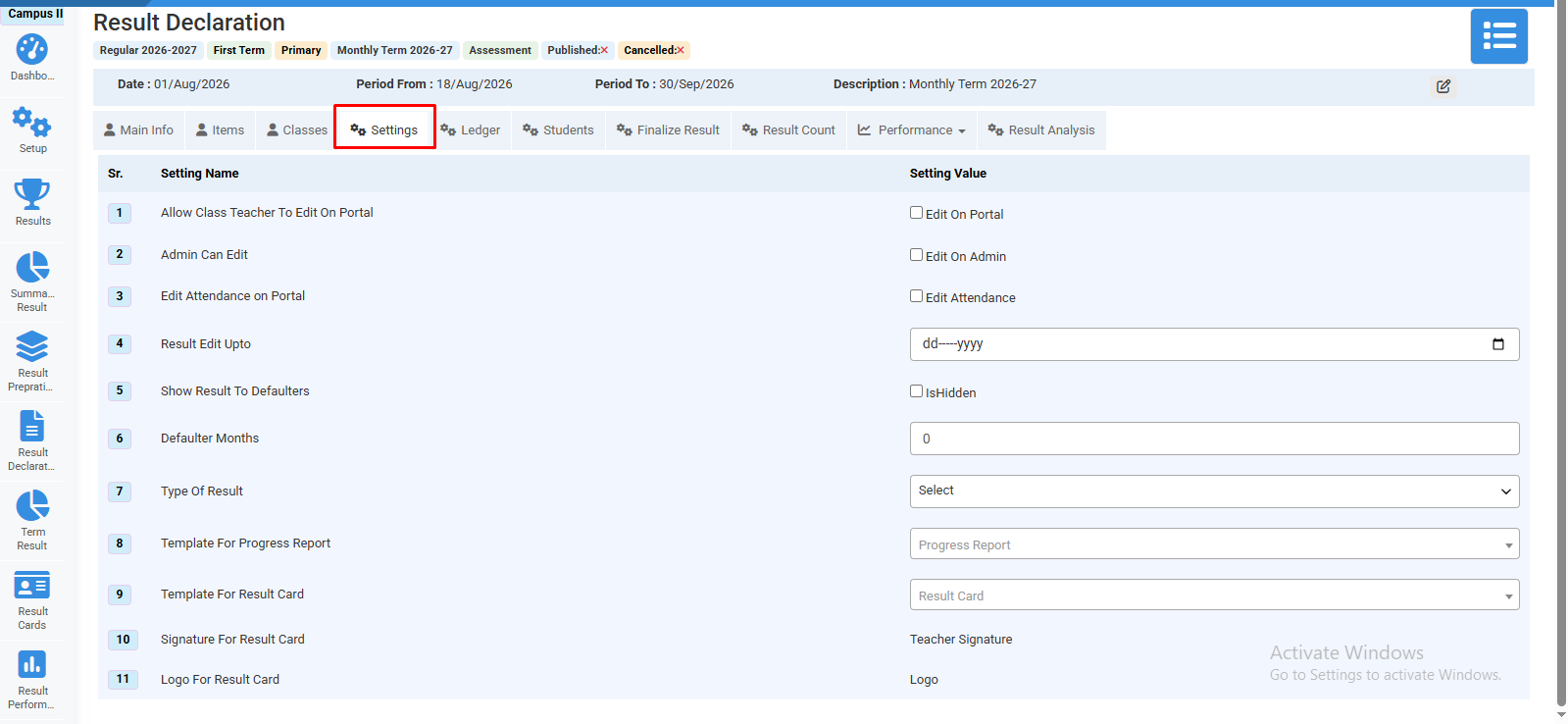Open the Result Analysis tab
Viewport: 1568px width, 724px height.
click(x=1041, y=130)
